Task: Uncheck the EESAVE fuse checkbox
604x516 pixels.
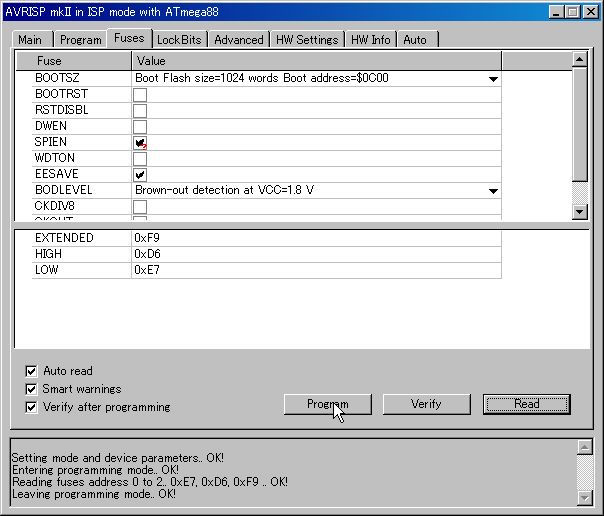Action: (x=140, y=175)
